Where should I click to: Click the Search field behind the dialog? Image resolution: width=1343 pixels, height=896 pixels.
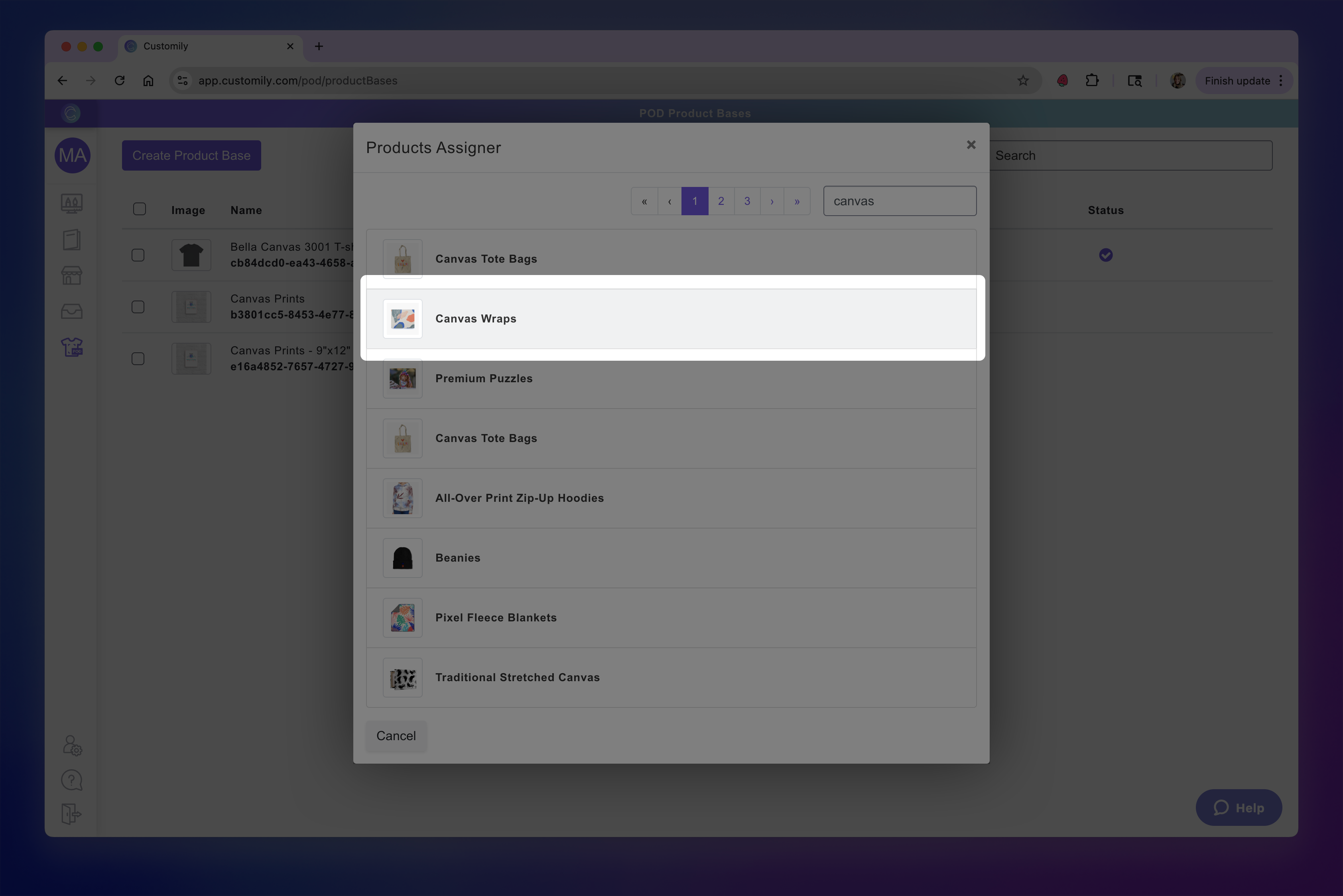coord(1130,155)
